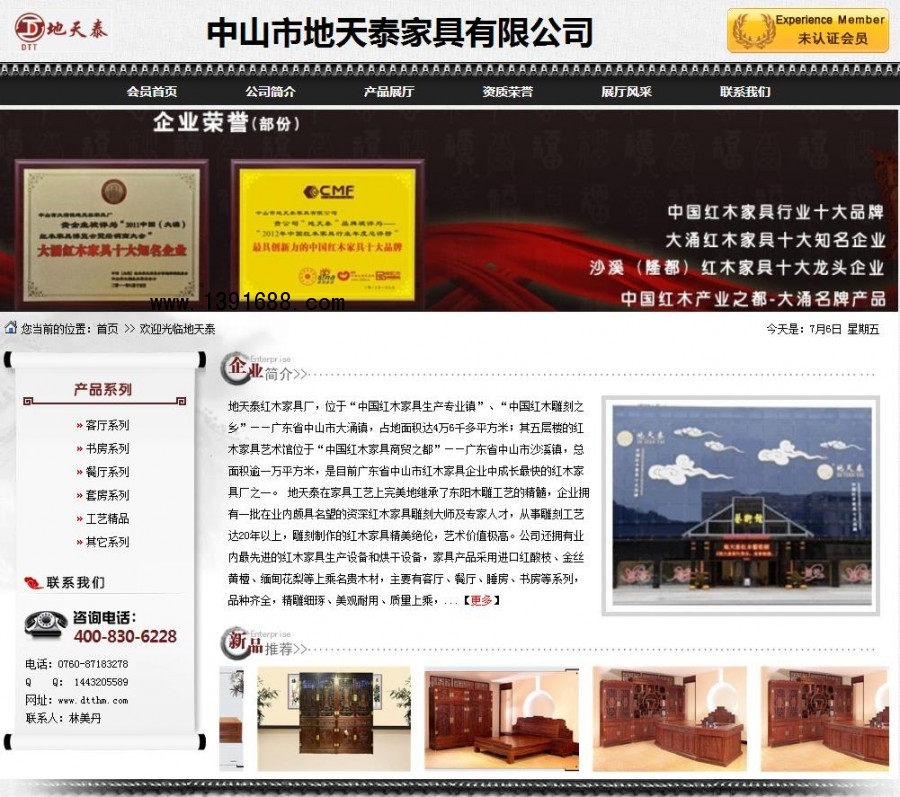Image resolution: width=900 pixels, height=797 pixels.
Task: Click the 中山市地天泰家具有限公司 company title
Action: point(399,32)
